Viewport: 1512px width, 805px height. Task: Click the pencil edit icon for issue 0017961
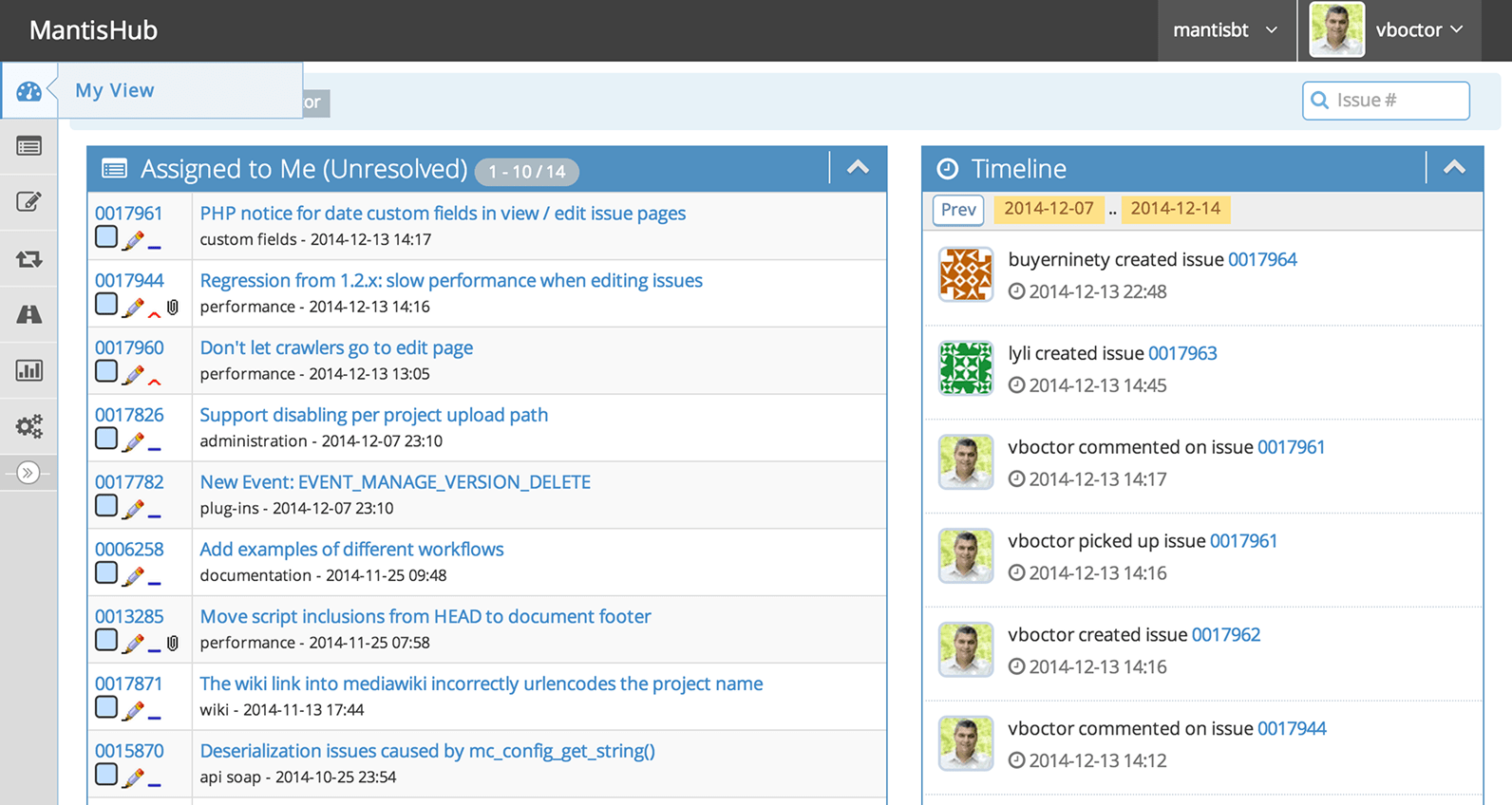point(133,240)
